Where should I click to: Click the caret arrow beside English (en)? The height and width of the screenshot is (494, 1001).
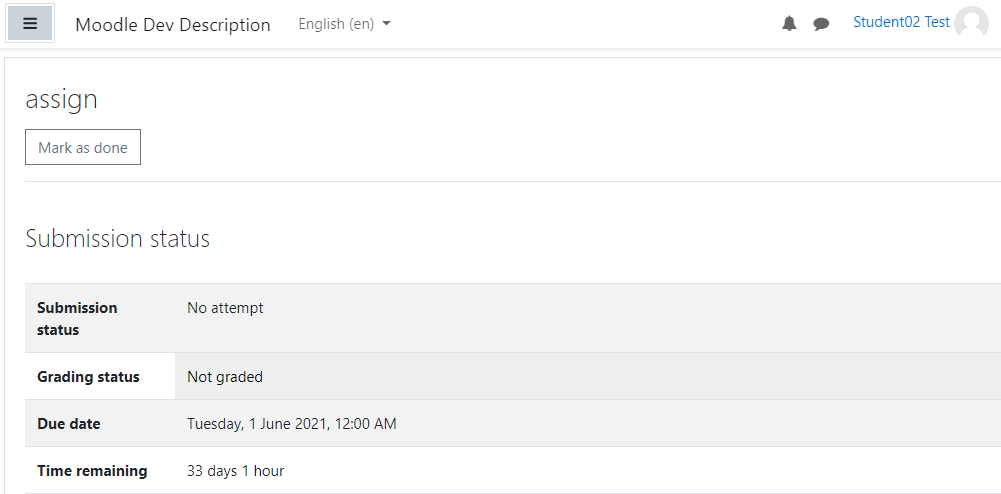tap(386, 24)
